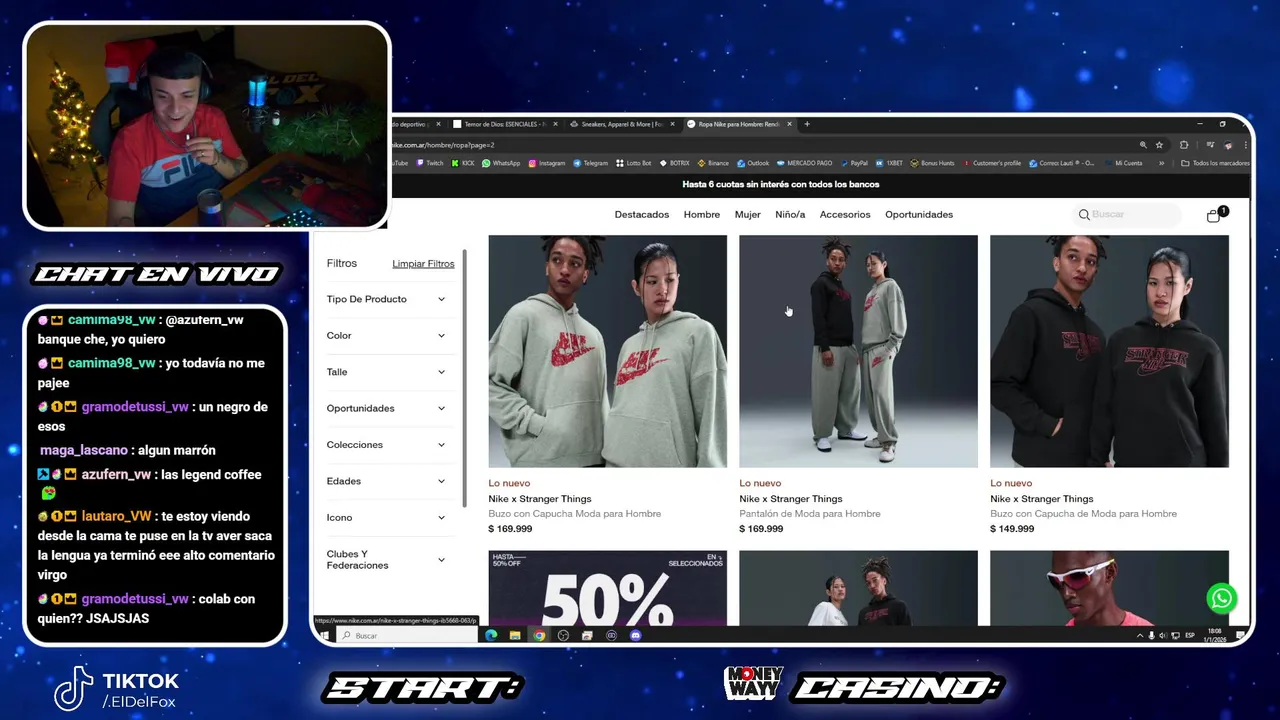Viewport: 1280px width, 720px height.
Task: Open gray sweatpants product photo
Action: [858, 351]
